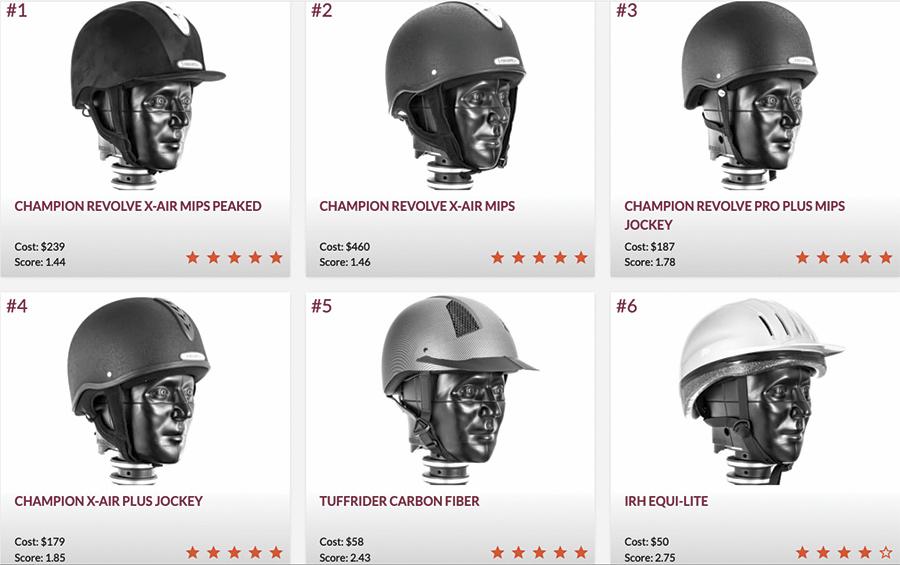Screen dimensions: 900x565
Task: Open the Champion Revolve X-Air MIPS title link
Action: tap(417, 206)
